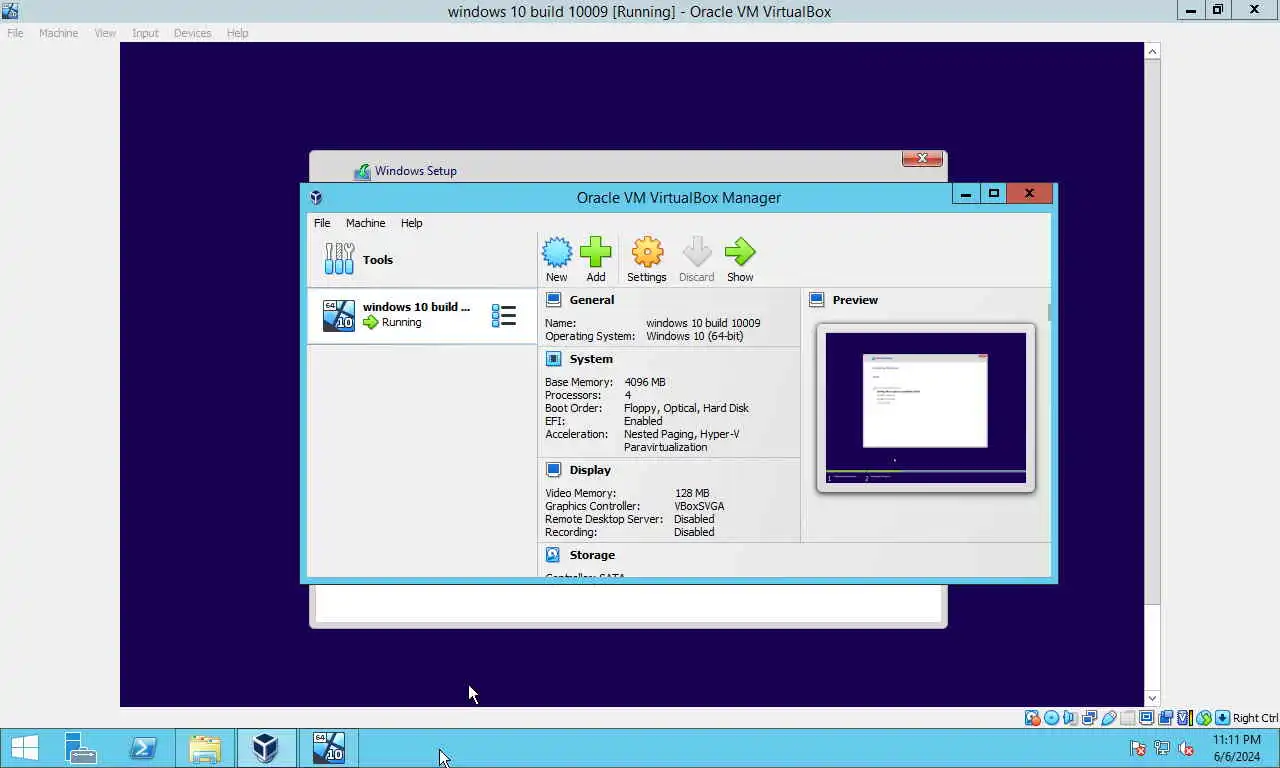
Task: Open Windows Start button on taskbar
Action: 24,748
